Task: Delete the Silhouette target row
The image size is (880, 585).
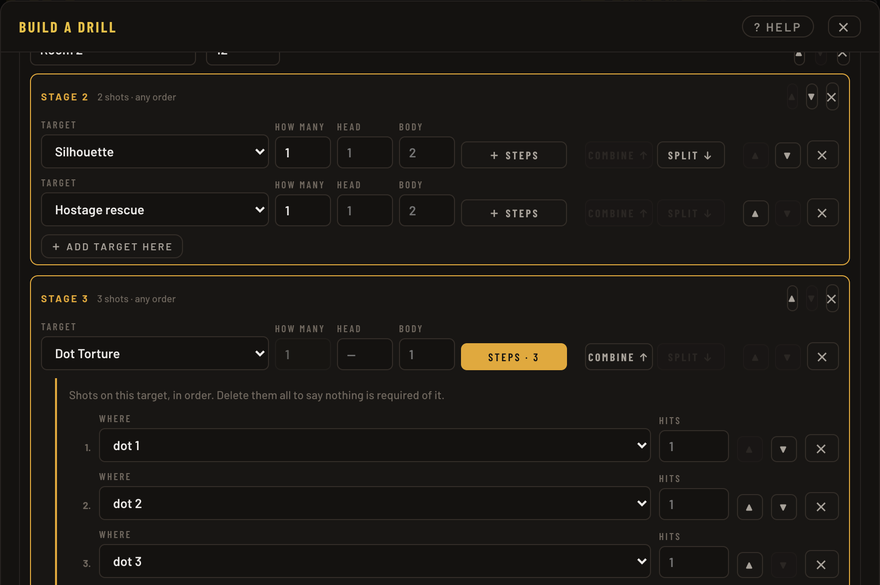Action: coord(823,155)
